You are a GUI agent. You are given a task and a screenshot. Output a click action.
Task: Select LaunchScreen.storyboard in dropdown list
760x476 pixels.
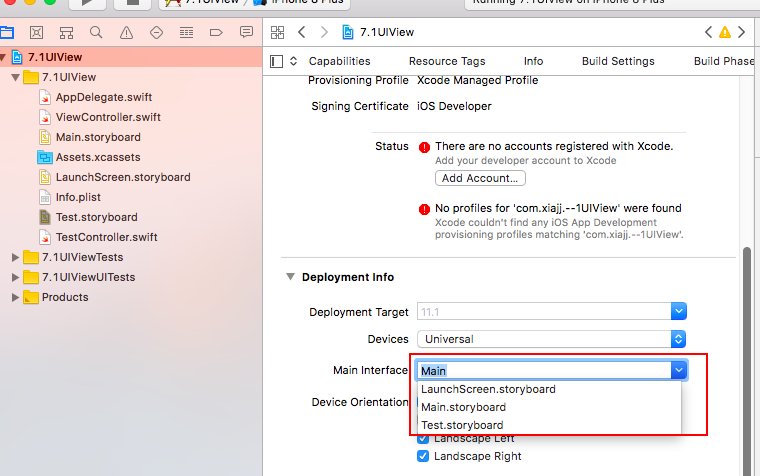pos(488,389)
